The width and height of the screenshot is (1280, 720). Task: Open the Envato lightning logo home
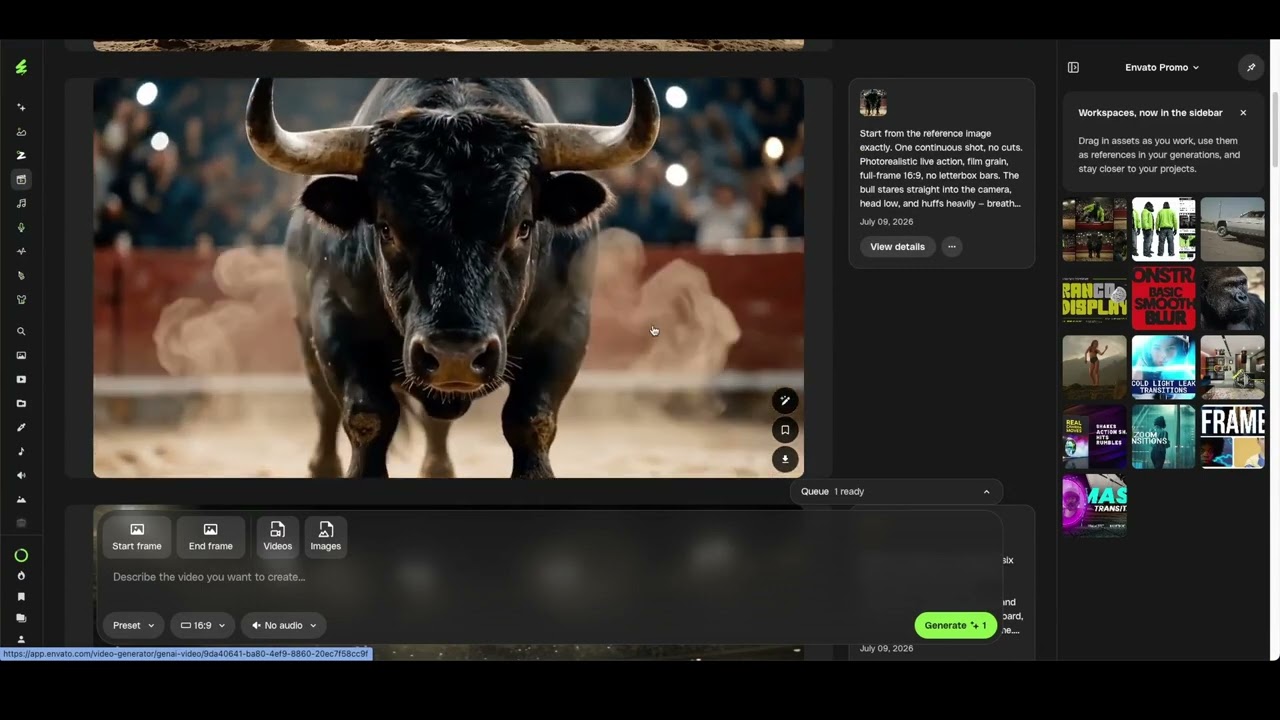click(21, 67)
